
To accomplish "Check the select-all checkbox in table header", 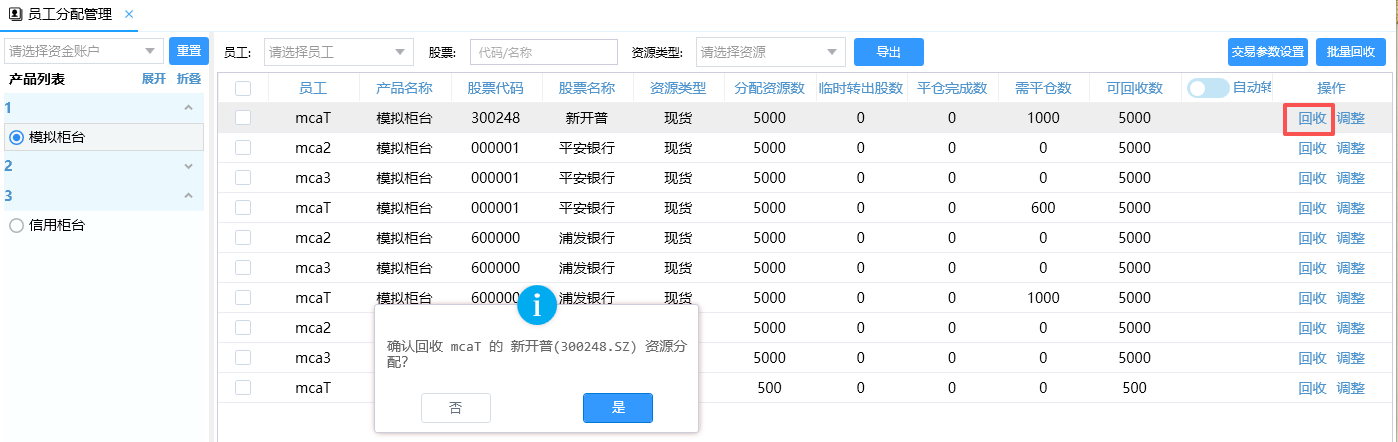I will coord(243,88).
